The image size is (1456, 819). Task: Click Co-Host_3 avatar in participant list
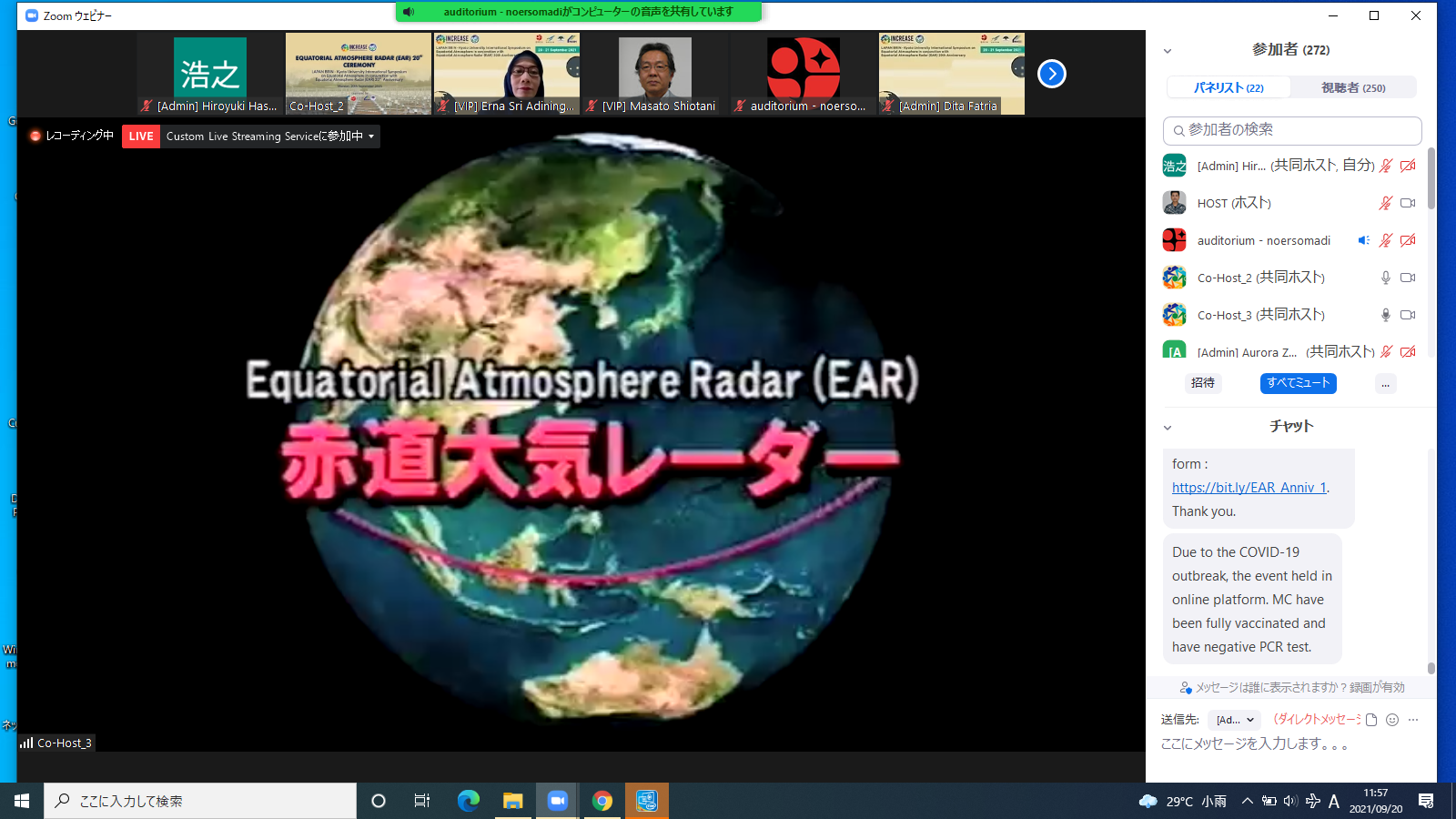pos(1174,315)
